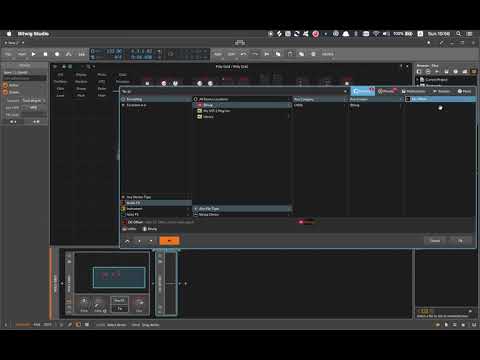Click the volume icon in the menu bar

click(386, 34)
